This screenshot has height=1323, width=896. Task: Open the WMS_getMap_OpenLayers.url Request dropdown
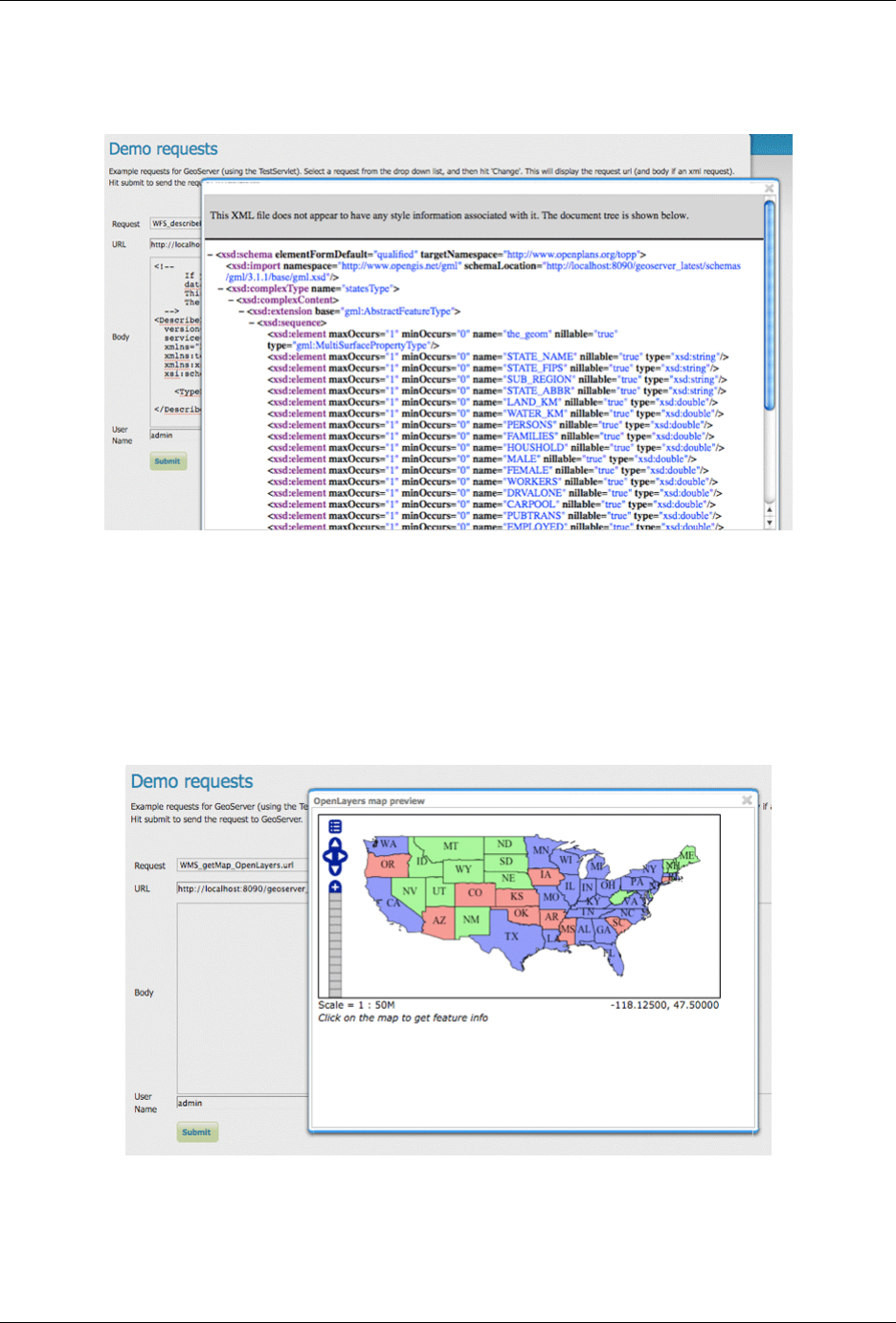[x=242, y=864]
